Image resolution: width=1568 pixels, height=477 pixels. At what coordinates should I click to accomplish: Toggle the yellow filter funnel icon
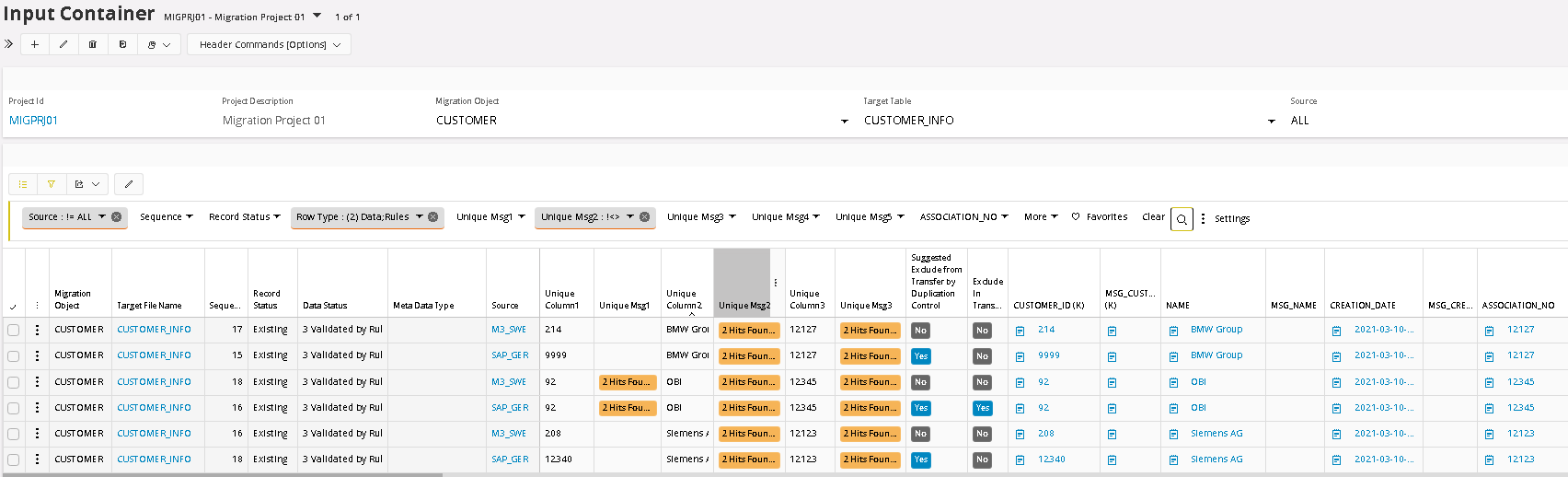click(x=52, y=184)
